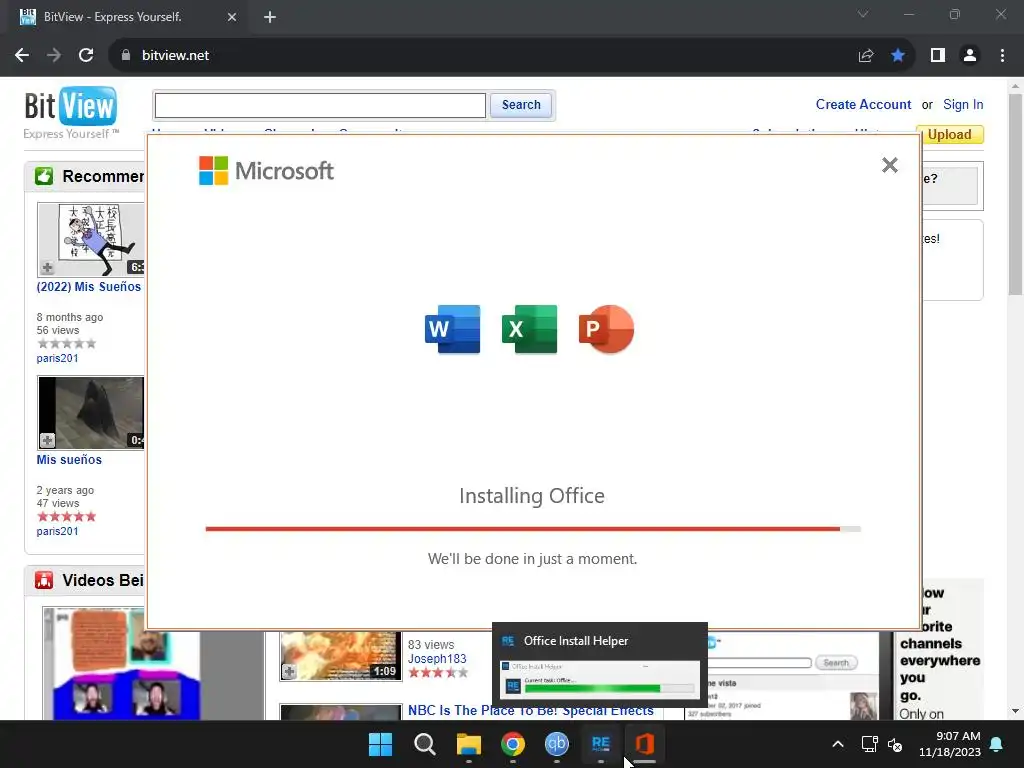Open NBC Is The Place To Be link

(x=530, y=711)
